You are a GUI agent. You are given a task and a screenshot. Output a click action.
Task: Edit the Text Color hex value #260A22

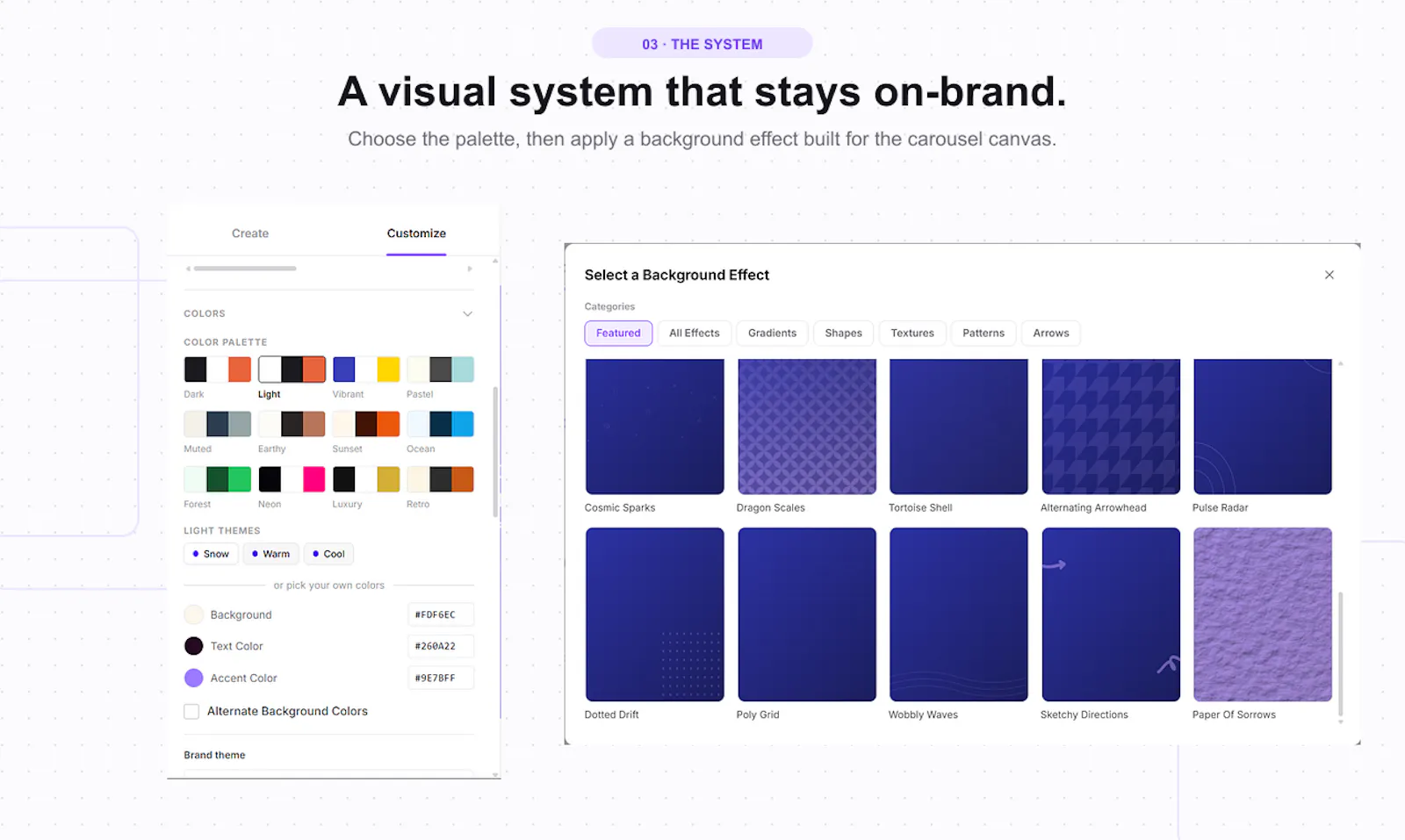pyautogui.click(x=440, y=646)
